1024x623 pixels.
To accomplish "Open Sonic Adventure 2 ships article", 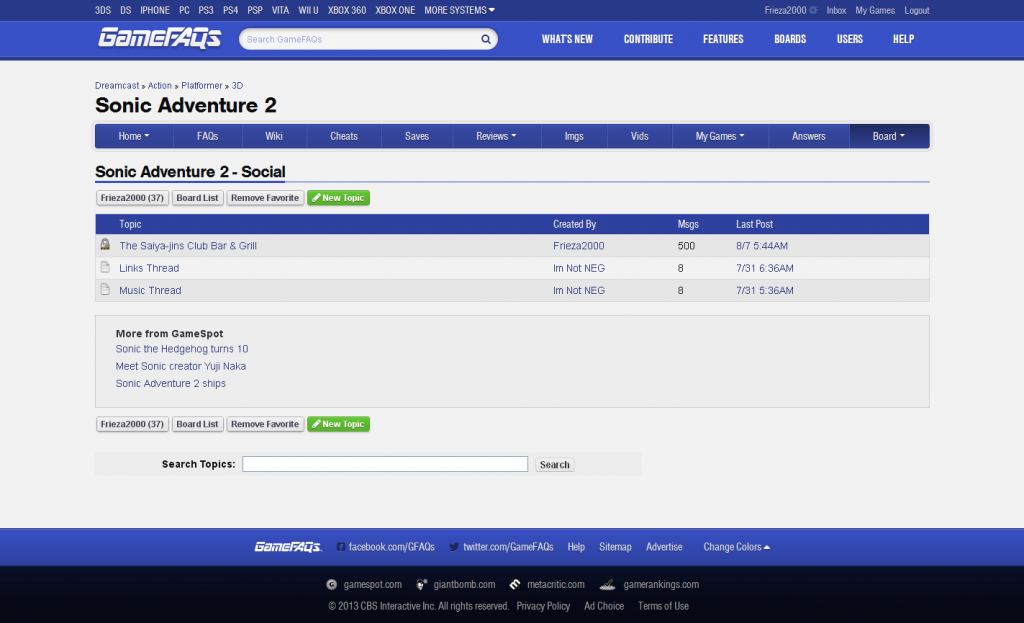I will (x=170, y=383).
